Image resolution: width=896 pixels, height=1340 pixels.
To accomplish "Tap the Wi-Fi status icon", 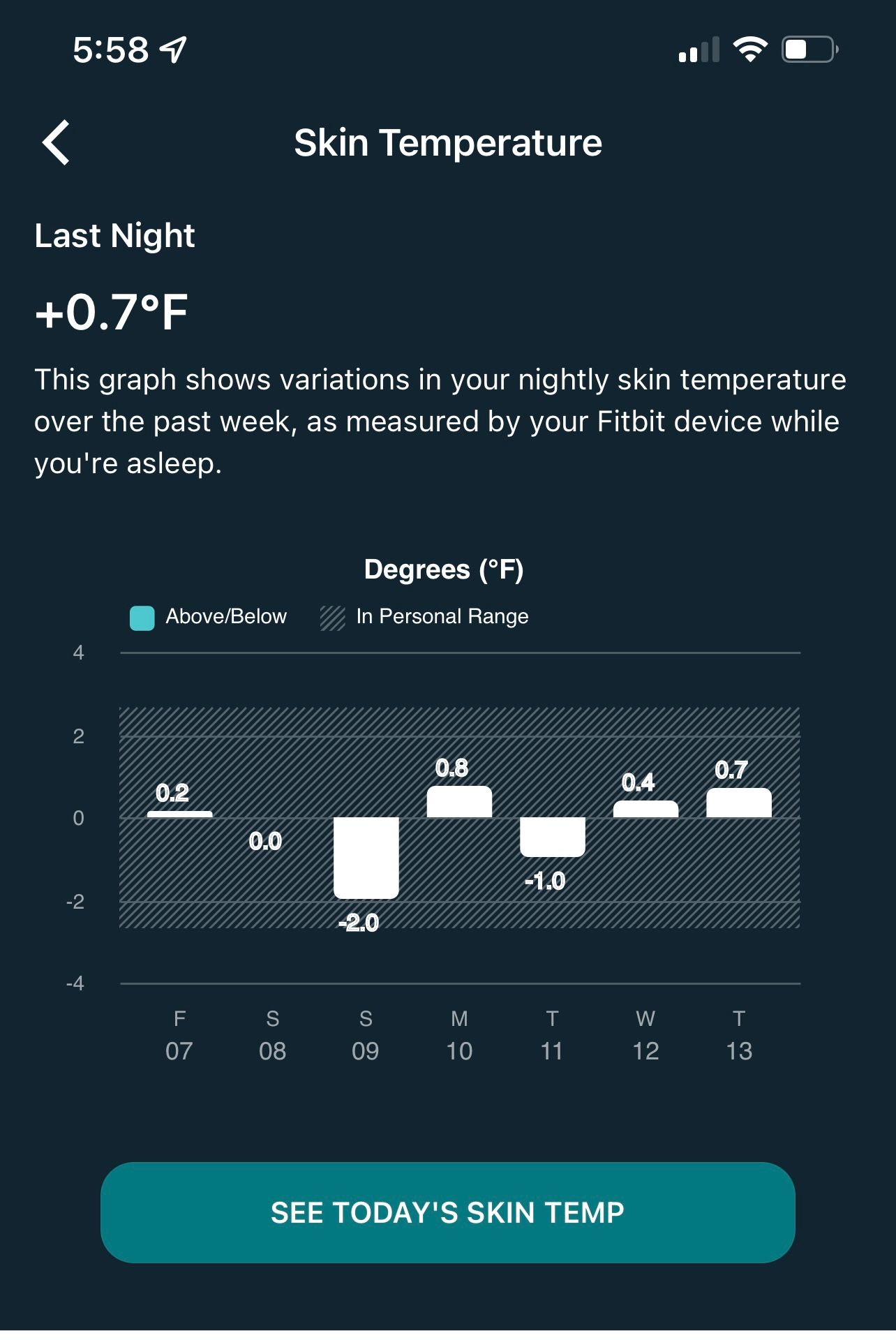I will click(x=749, y=50).
